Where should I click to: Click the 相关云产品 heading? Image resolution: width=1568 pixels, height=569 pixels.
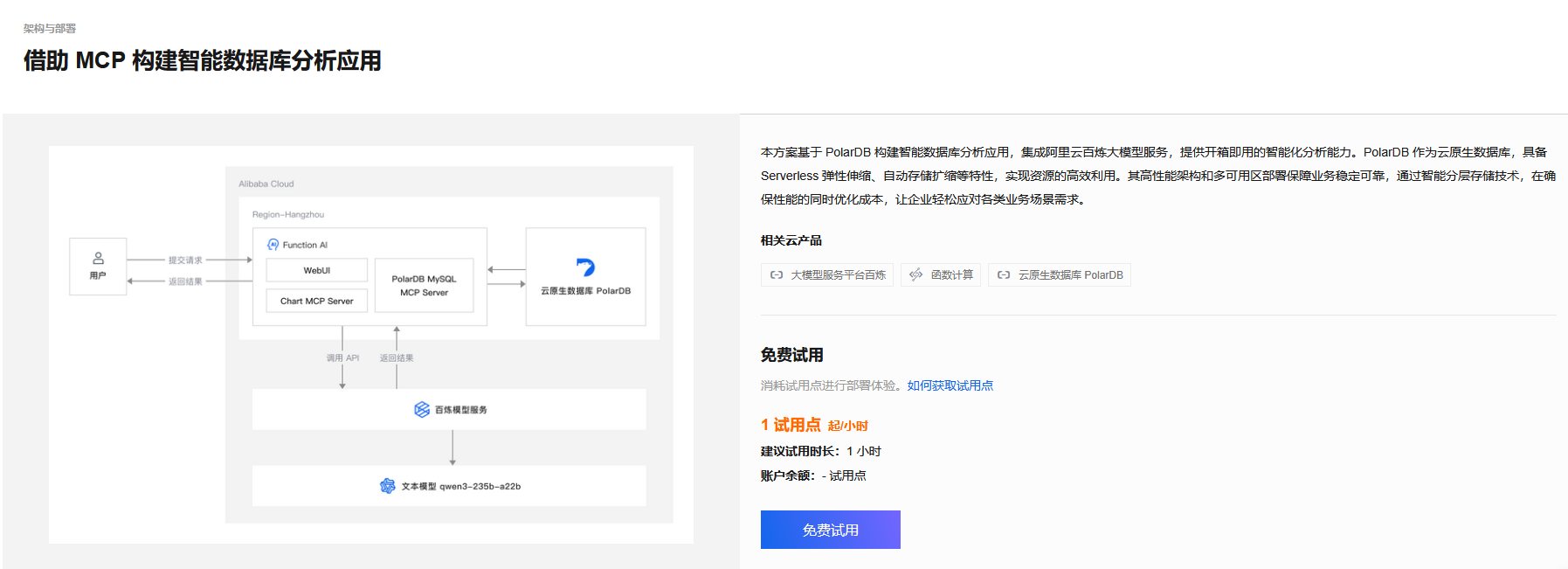click(791, 240)
